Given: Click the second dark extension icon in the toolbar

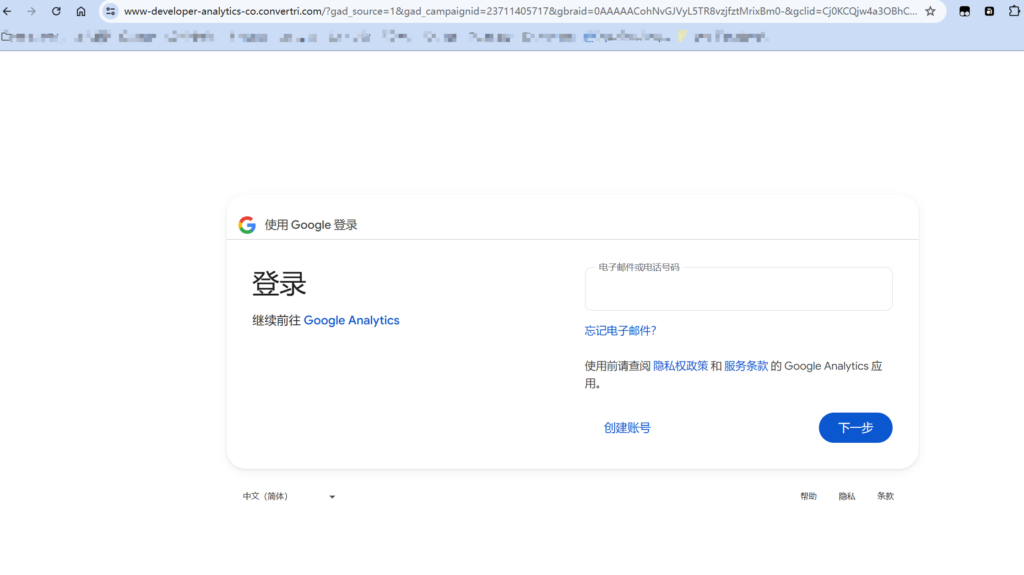Looking at the screenshot, I should [x=989, y=11].
